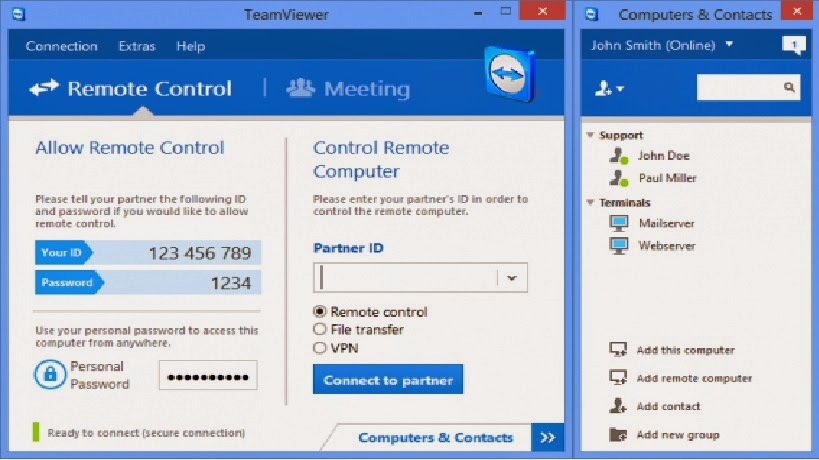
Task: Click the magnifier search icon
Action: pyautogui.click(x=789, y=87)
